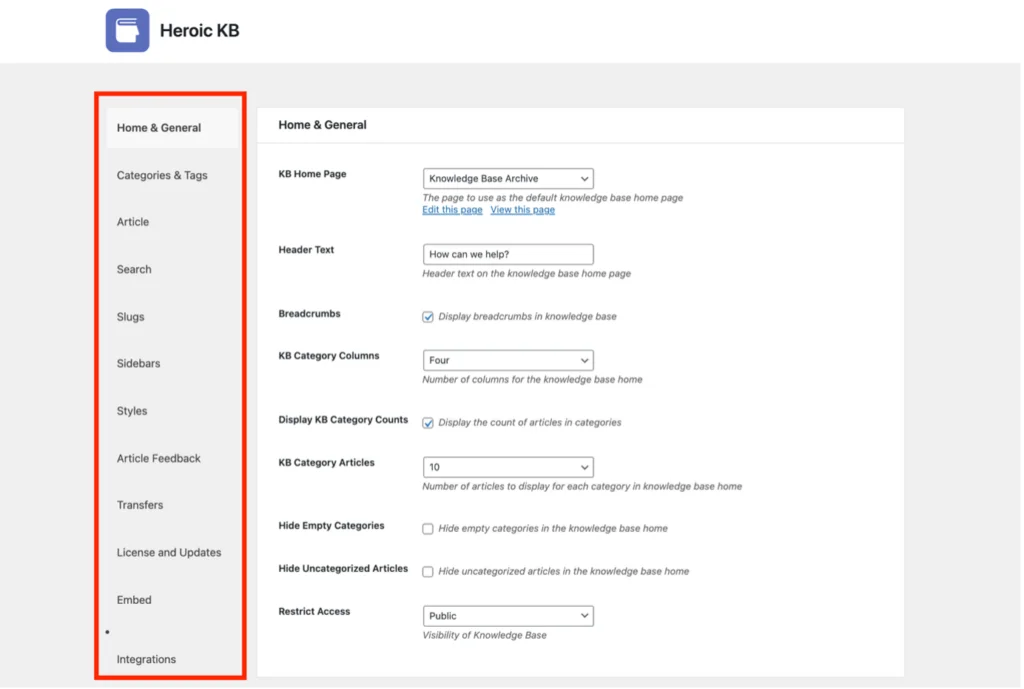The image size is (1024, 689).
Task: Enable Hide empty categories checkbox
Action: (428, 529)
